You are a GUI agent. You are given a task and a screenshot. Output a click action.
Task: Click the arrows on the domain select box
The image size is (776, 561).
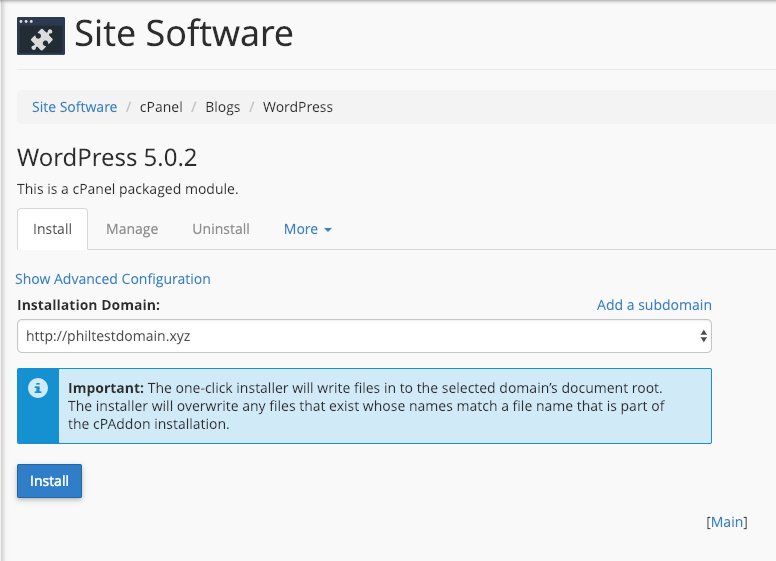coord(703,336)
